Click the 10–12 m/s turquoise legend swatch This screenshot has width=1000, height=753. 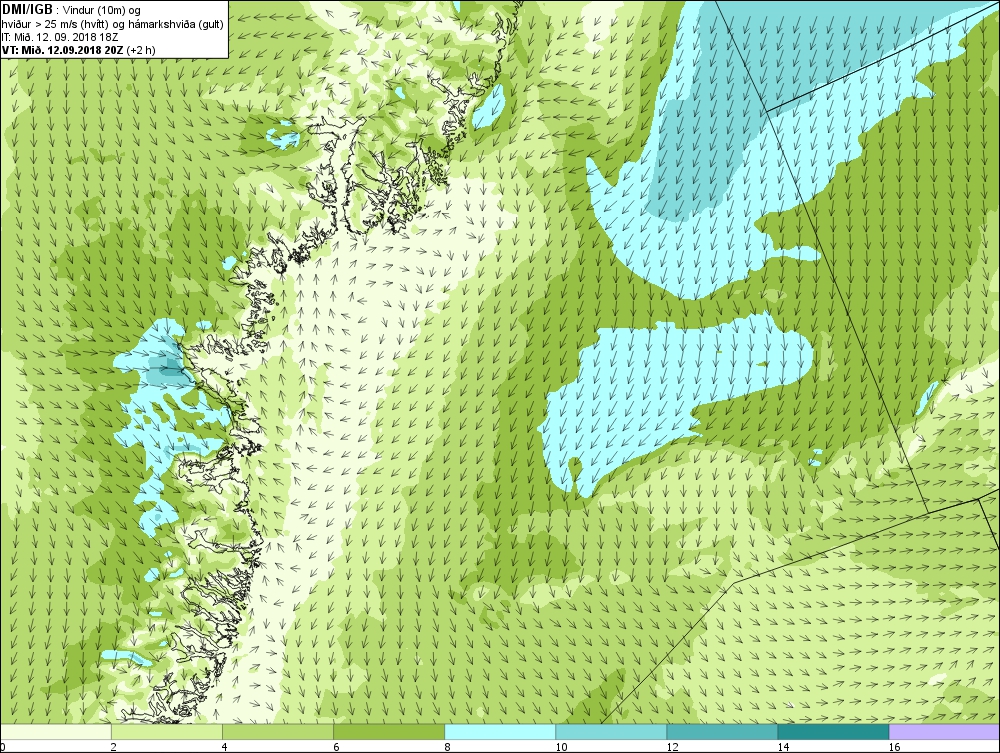[611, 731]
